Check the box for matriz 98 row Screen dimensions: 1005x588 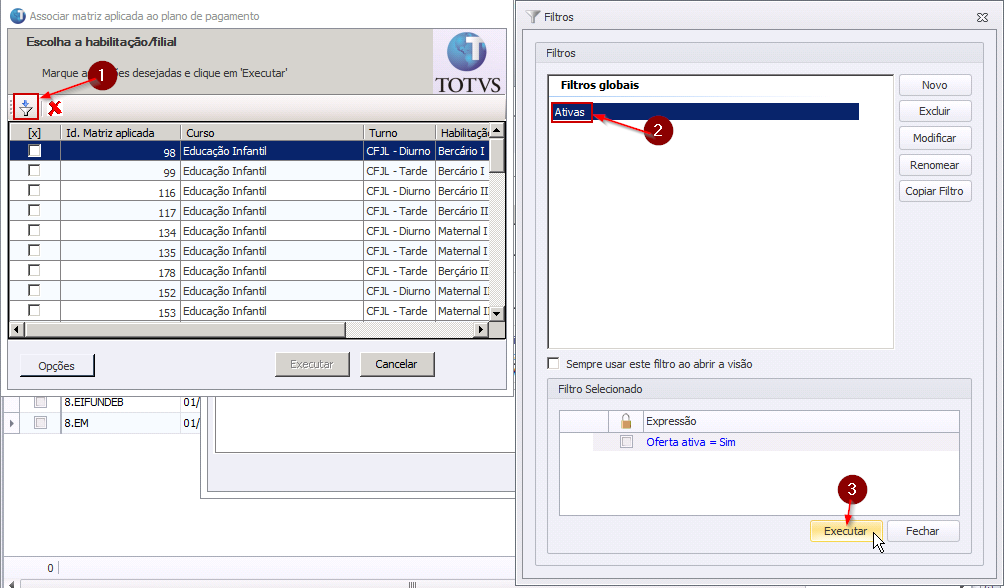point(35,151)
